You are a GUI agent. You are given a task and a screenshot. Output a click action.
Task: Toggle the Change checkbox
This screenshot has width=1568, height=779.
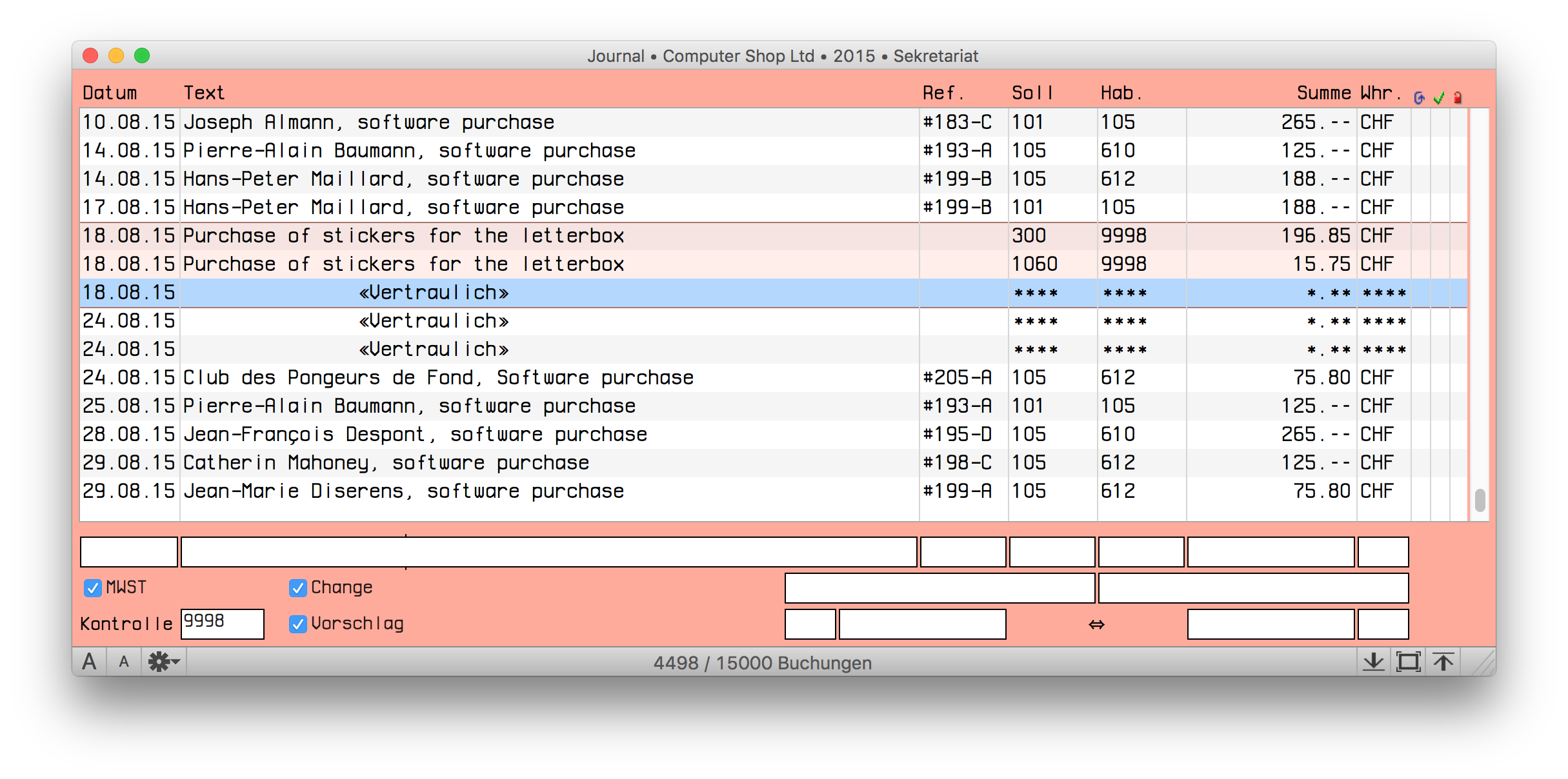297,587
